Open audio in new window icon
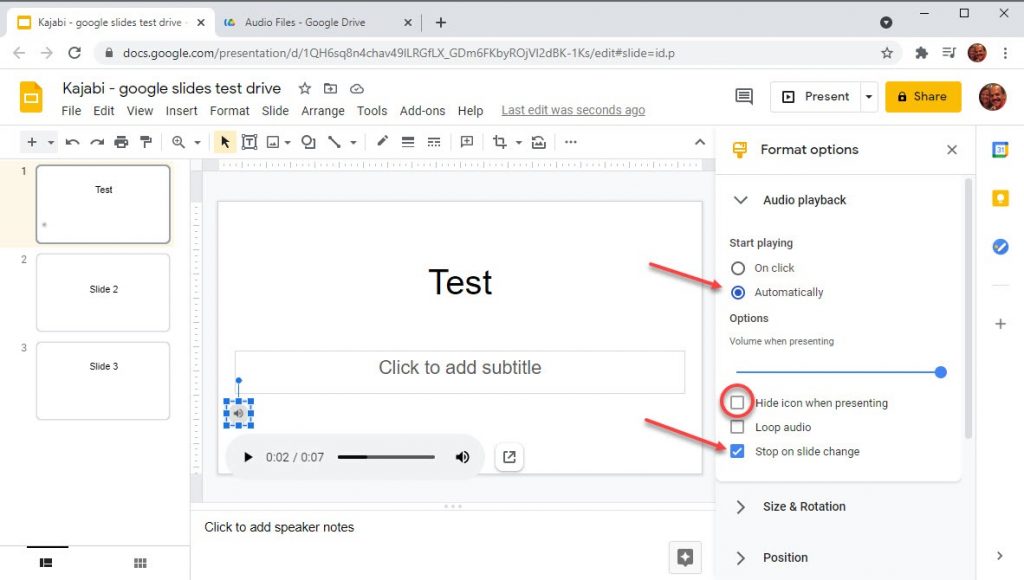Screen dimensions: 1024x580 509,457
